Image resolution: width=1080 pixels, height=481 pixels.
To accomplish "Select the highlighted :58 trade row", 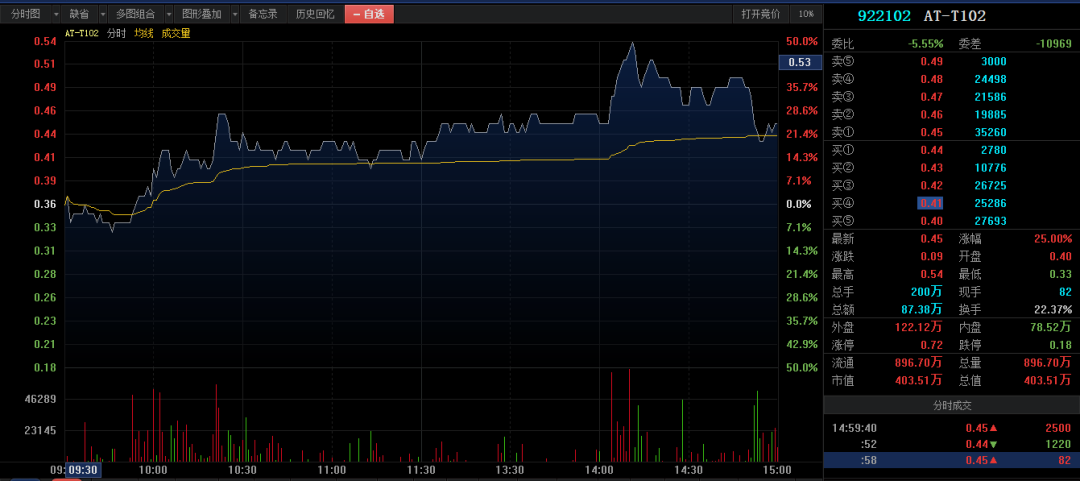I will click(x=951, y=460).
